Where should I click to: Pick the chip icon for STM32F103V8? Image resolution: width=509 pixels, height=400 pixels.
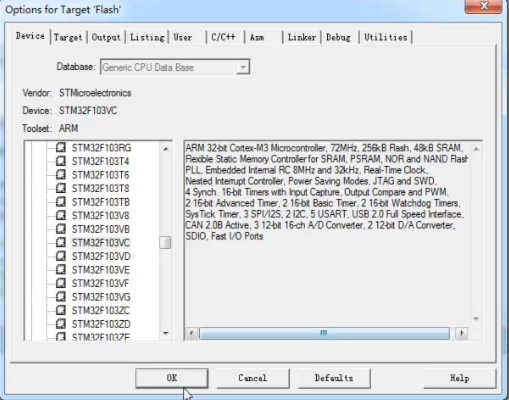click(61, 215)
